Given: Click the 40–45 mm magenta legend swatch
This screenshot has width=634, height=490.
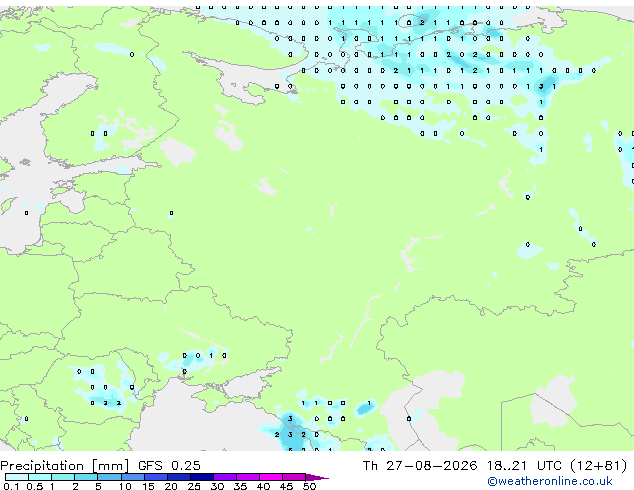Looking at the screenshot, I should tap(271, 477).
